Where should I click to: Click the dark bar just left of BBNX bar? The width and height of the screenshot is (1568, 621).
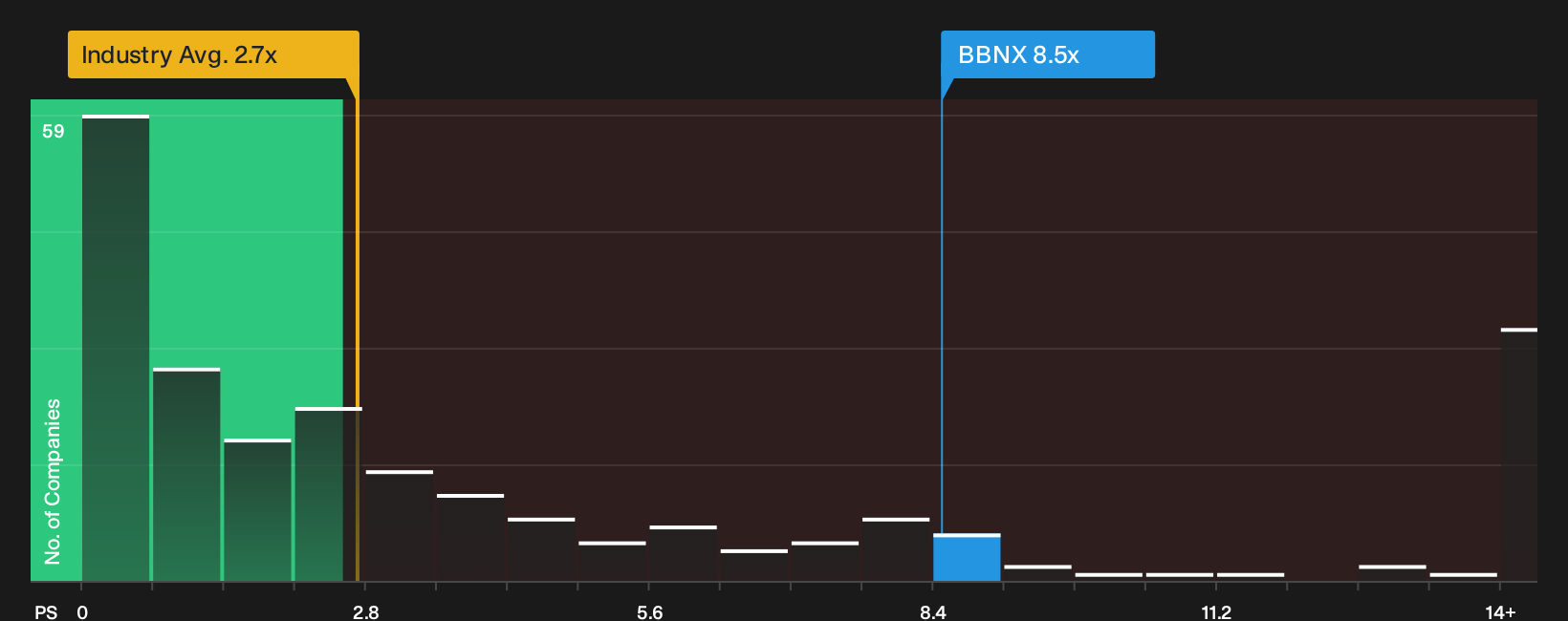pos(896,549)
